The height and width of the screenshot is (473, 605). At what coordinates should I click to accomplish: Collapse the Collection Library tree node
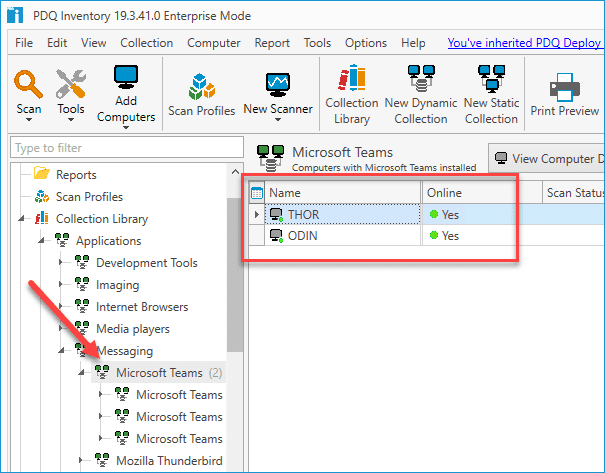tap(21, 219)
